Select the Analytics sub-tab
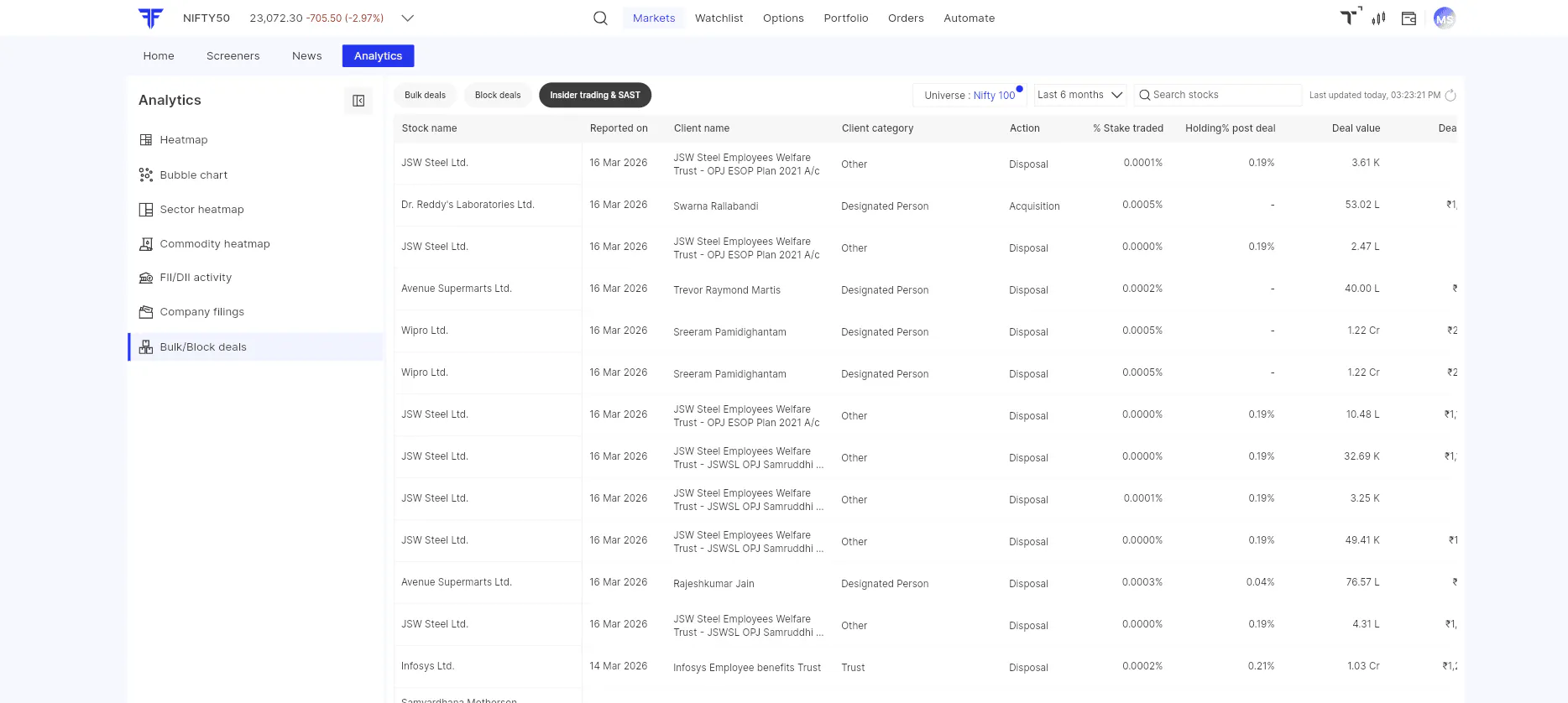Image resolution: width=1568 pixels, height=703 pixels. click(378, 56)
